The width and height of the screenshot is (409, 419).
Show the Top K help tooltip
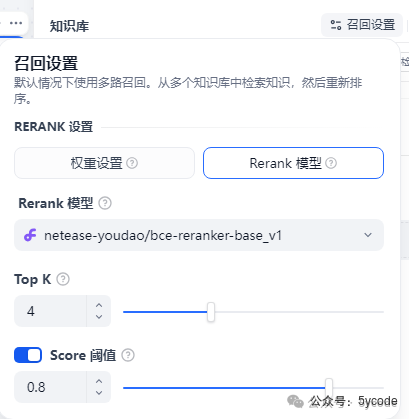63,279
